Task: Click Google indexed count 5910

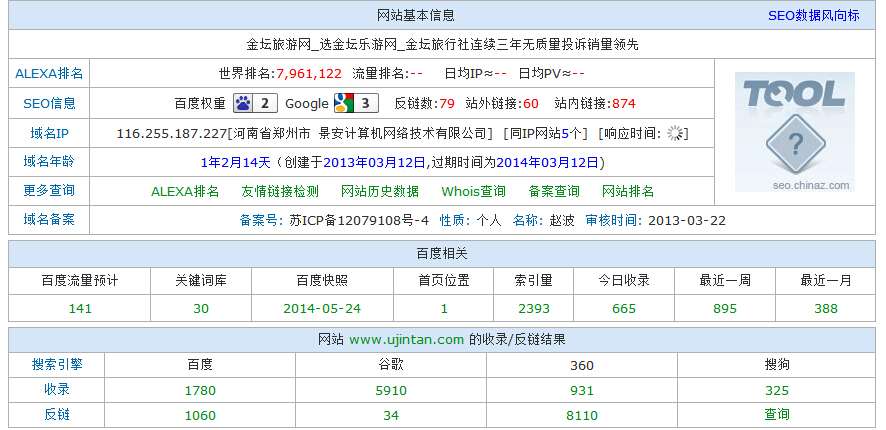Action: 390,390
